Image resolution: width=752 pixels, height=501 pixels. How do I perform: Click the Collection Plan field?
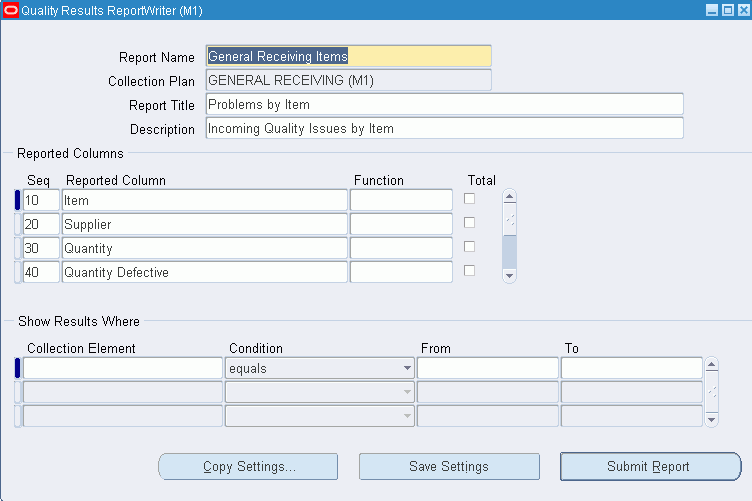349,80
